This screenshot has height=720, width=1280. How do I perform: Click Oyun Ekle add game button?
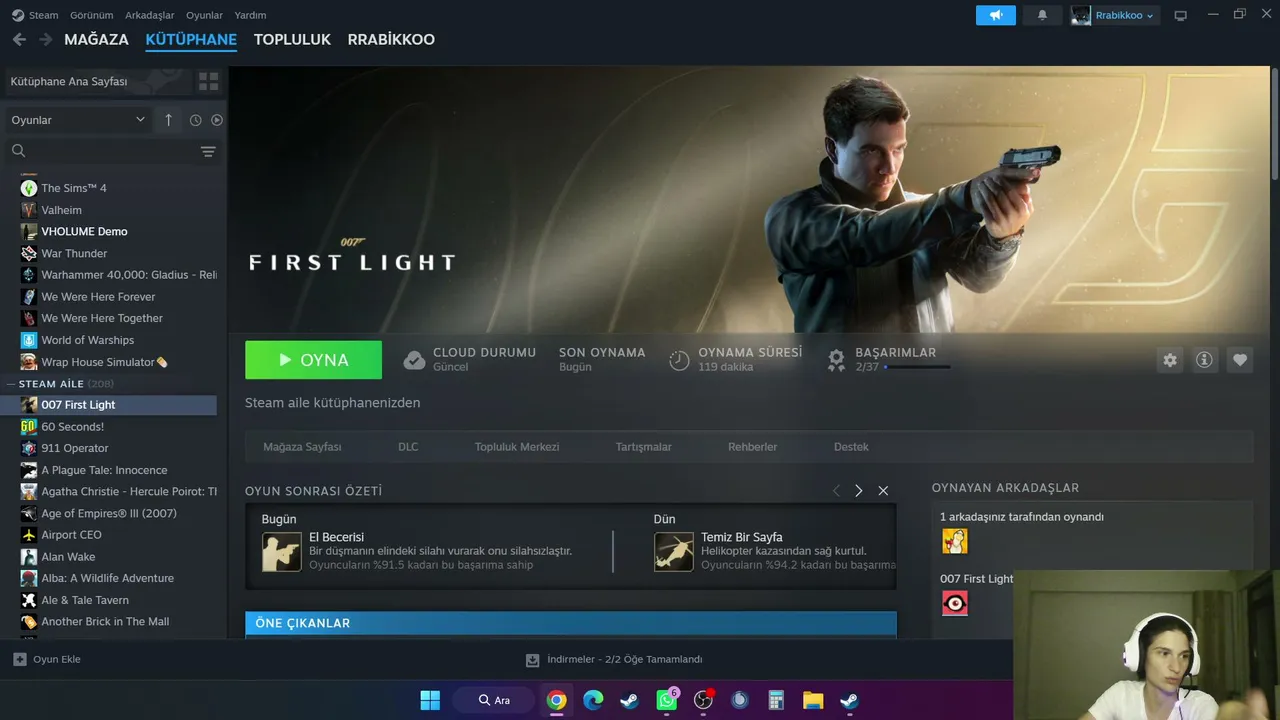pos(47,659)
